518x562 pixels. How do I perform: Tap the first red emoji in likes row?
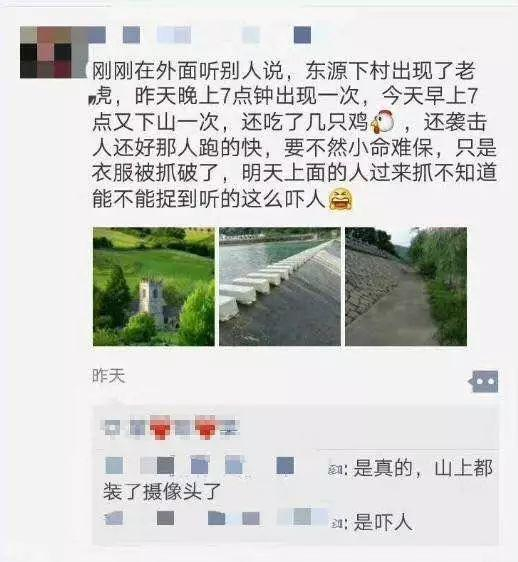[x=160, y=427]
